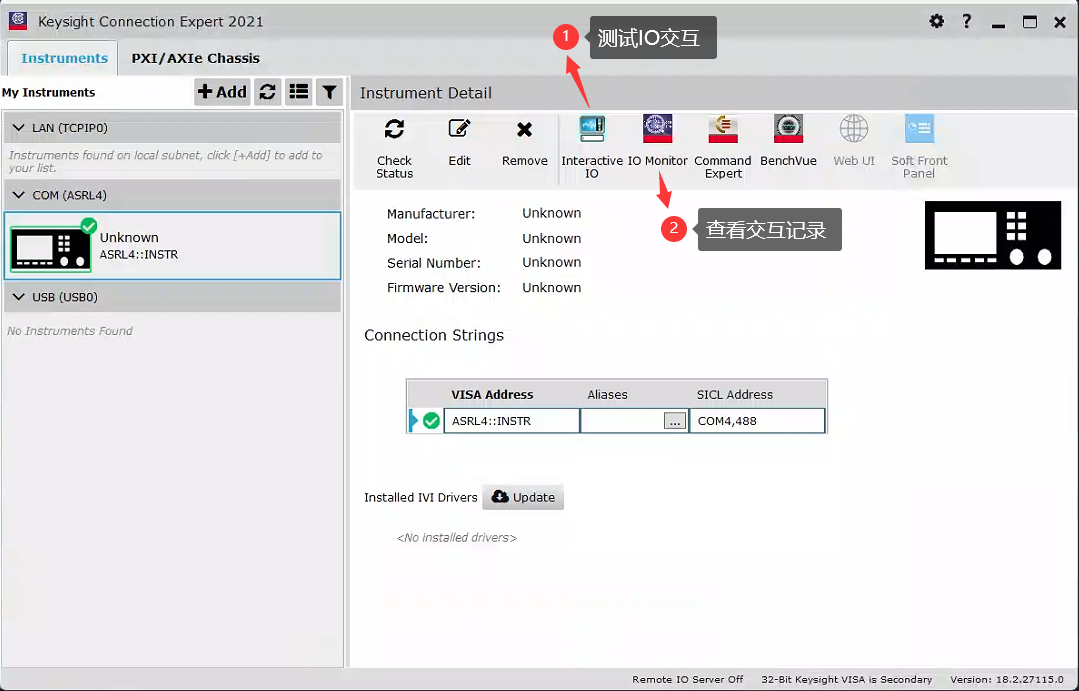Open settings gear in title bar
Screen dimensions: 1079x691
click(937, 21)
